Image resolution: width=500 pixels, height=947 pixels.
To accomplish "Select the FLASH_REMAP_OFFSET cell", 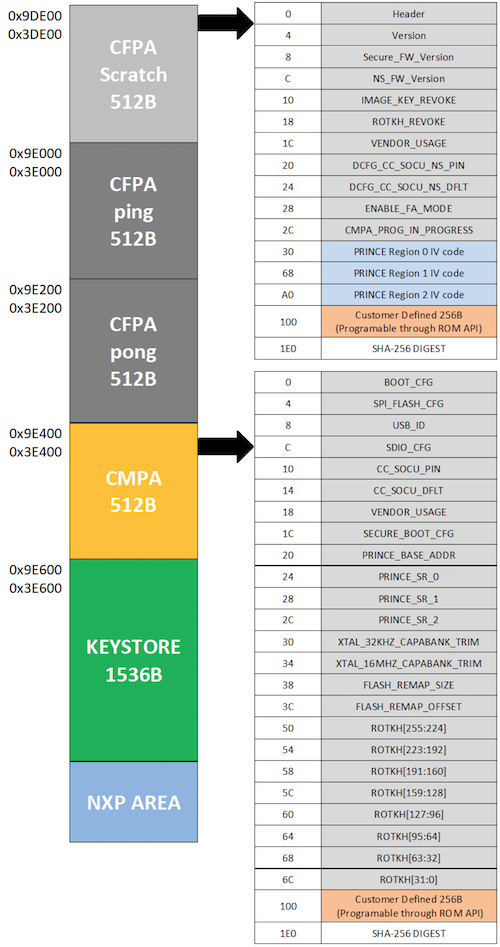I will point(409,706).
